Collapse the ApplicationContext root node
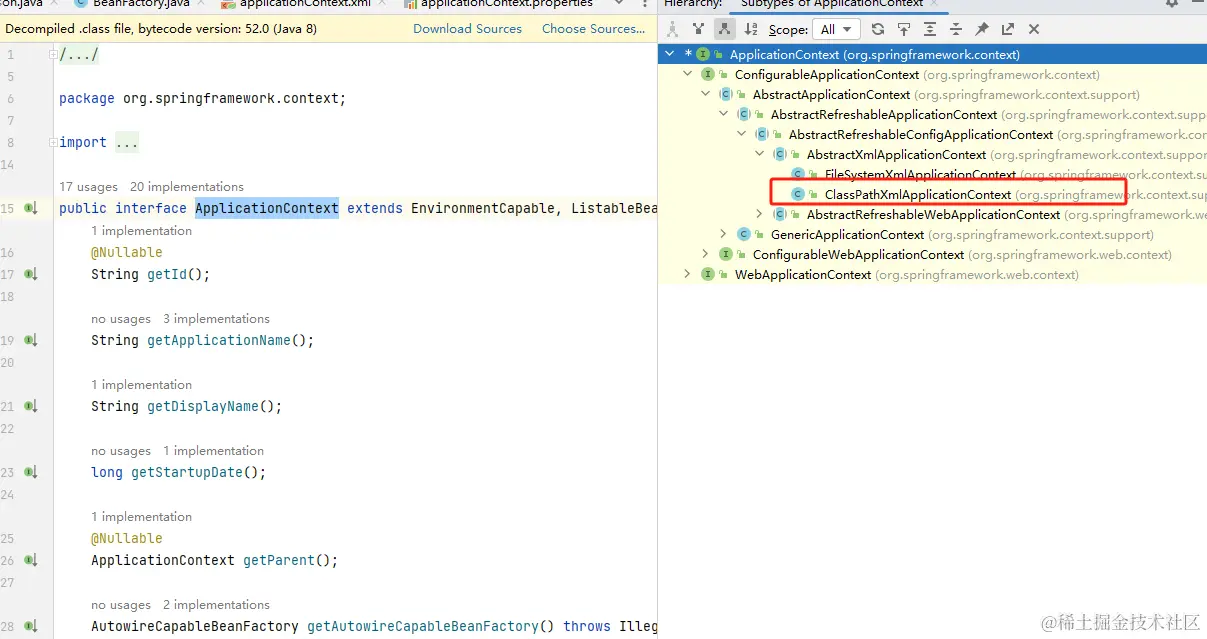The image size is (1207, 639). [x=669, y=54]
